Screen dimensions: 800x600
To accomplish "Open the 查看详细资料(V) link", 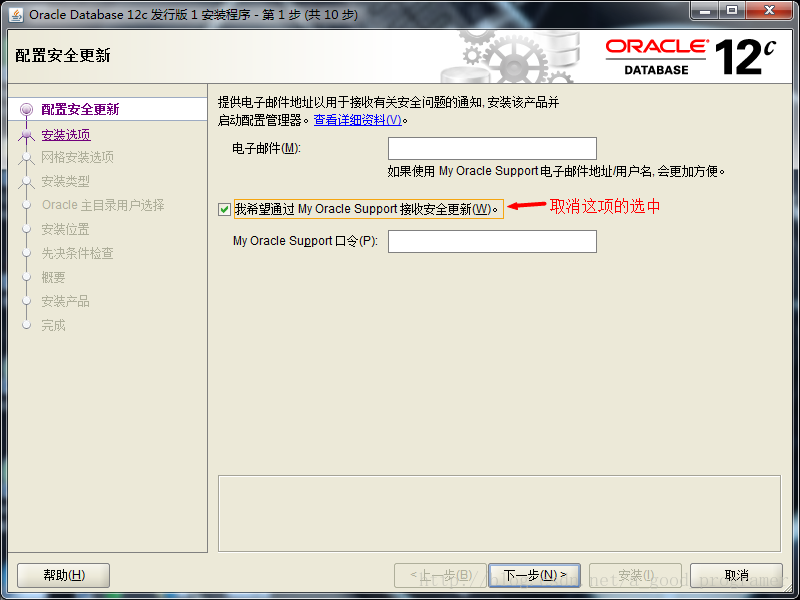I will [358, 120].
